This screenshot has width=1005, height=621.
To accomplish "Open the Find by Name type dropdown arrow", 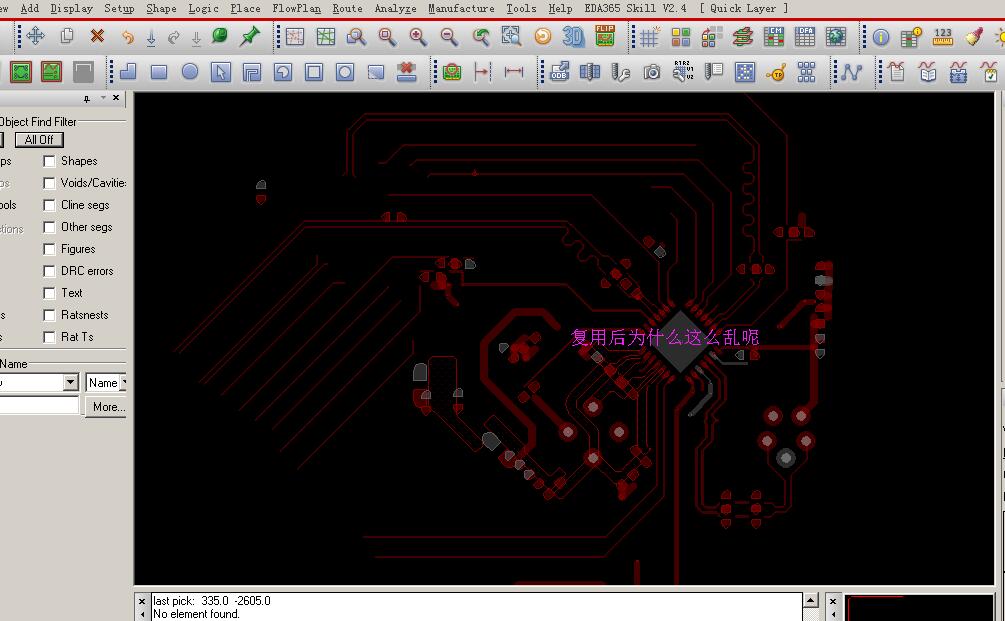I will [71, 383].
